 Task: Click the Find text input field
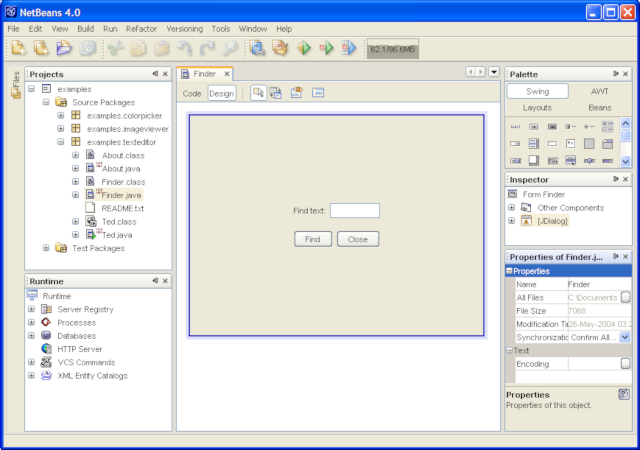(x=355, y=210)
